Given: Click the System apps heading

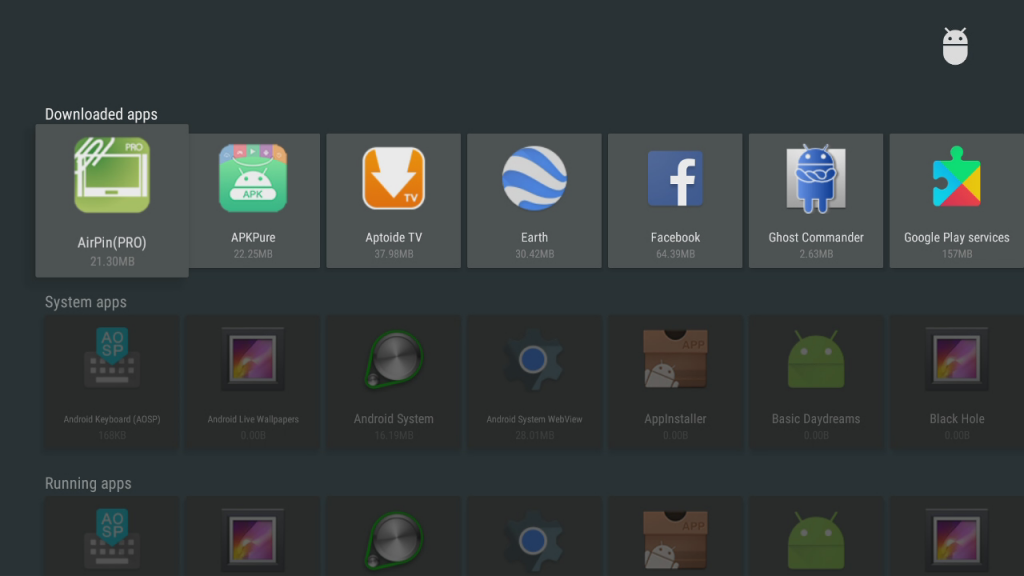Looking at the screenshot, I should pos(86,302).
